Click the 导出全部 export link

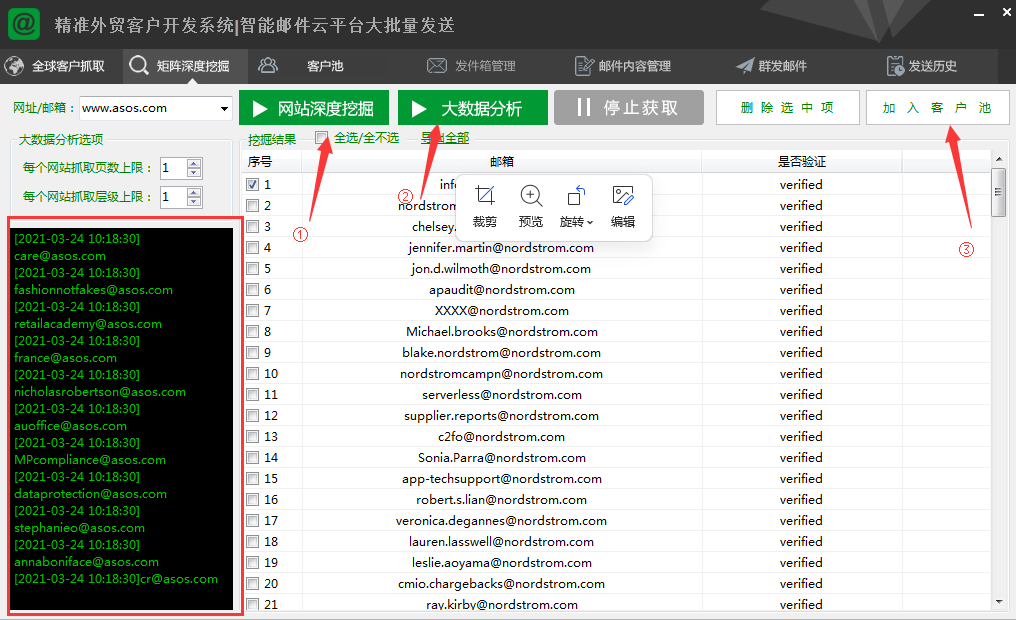point(445,138)
